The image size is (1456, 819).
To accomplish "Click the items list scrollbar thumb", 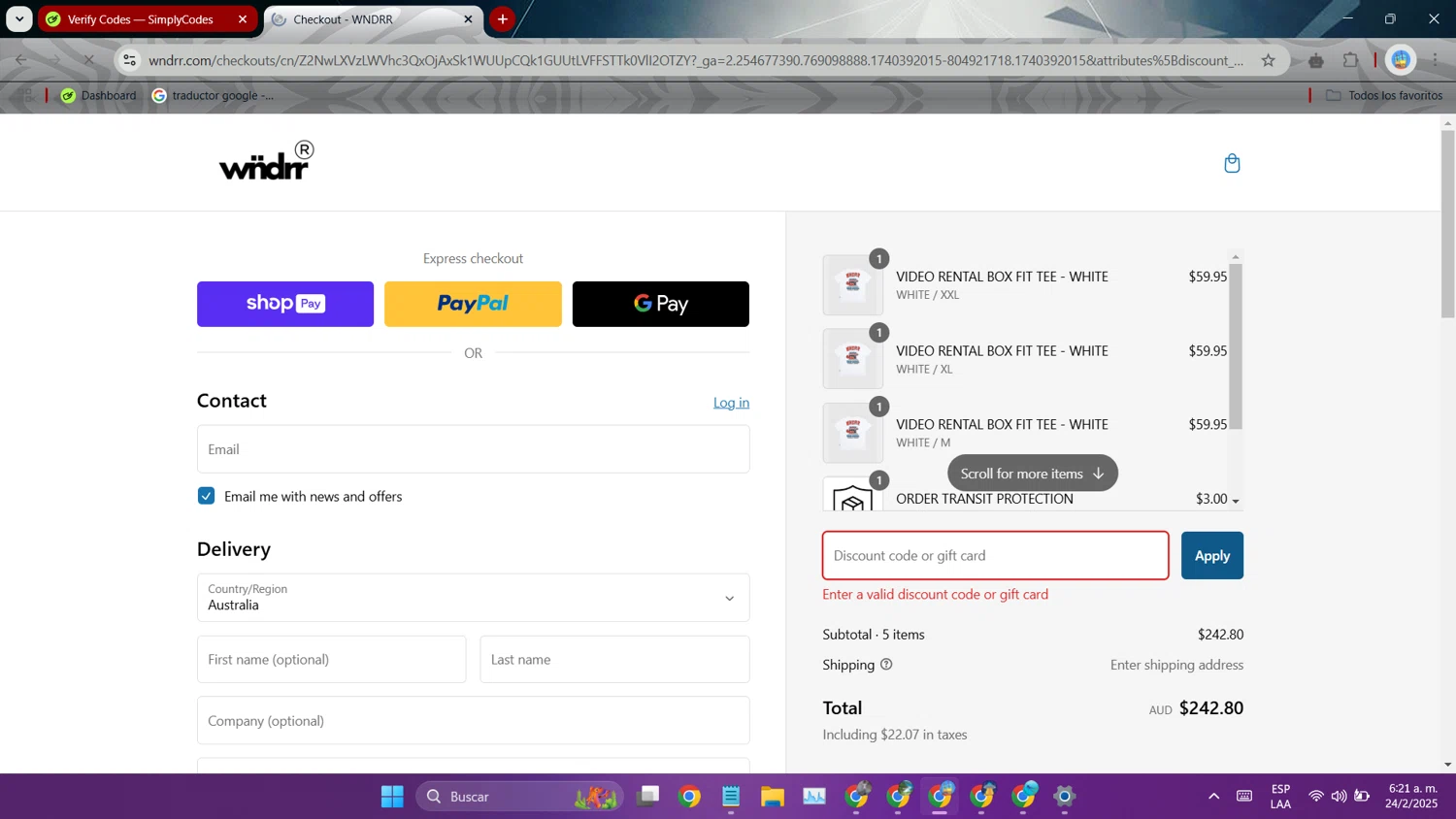I will pyautogui.click(x=1236, y=346).
